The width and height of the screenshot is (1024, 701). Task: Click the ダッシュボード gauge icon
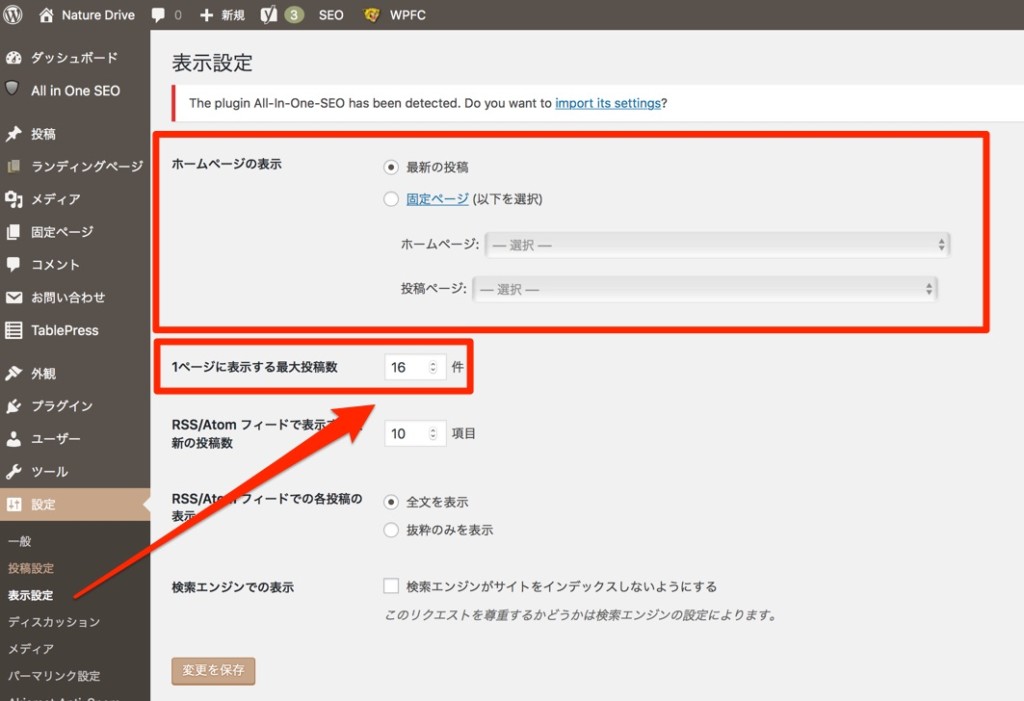click(14, 57)
